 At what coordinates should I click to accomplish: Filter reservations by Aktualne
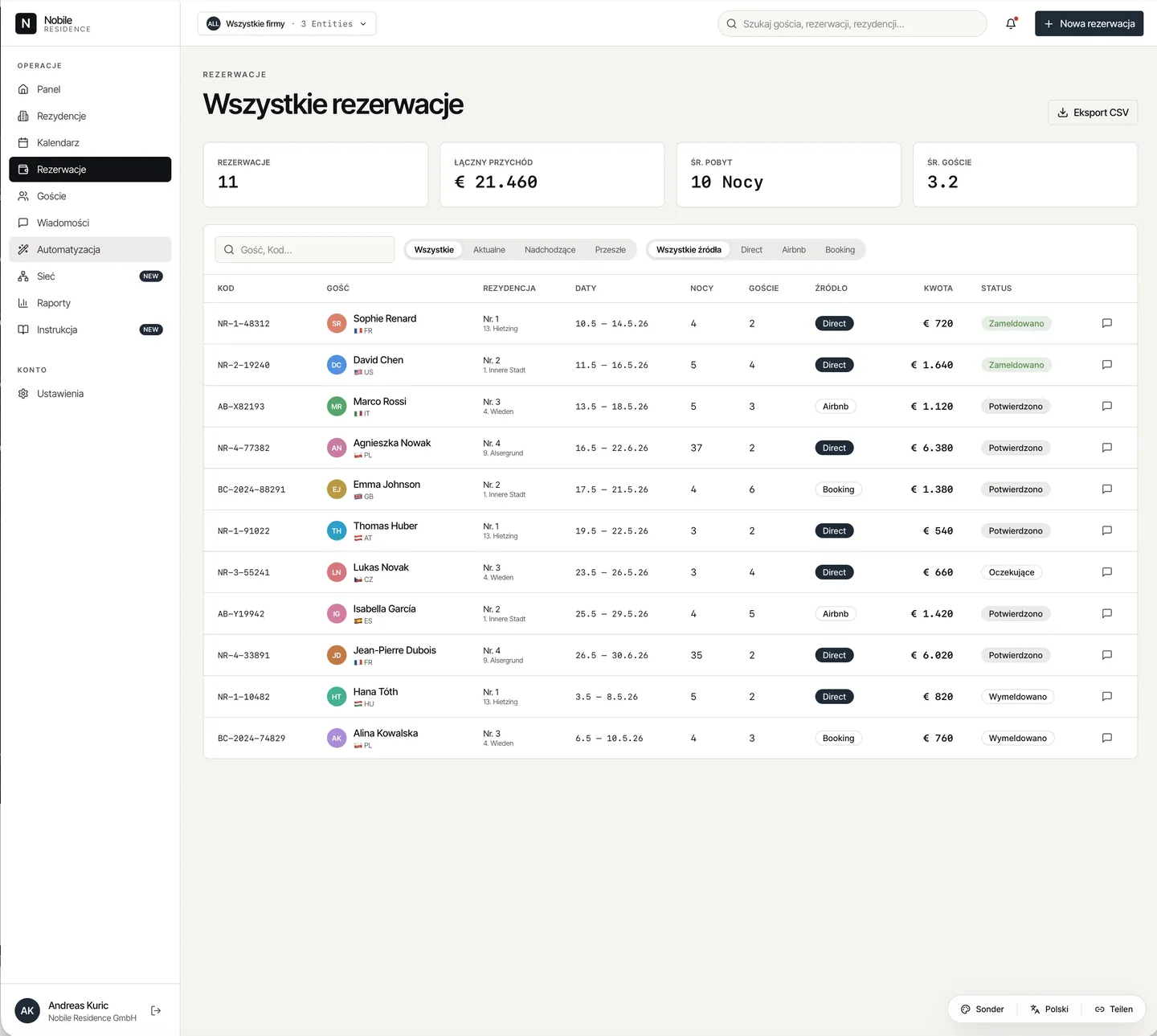coord(489,250)
